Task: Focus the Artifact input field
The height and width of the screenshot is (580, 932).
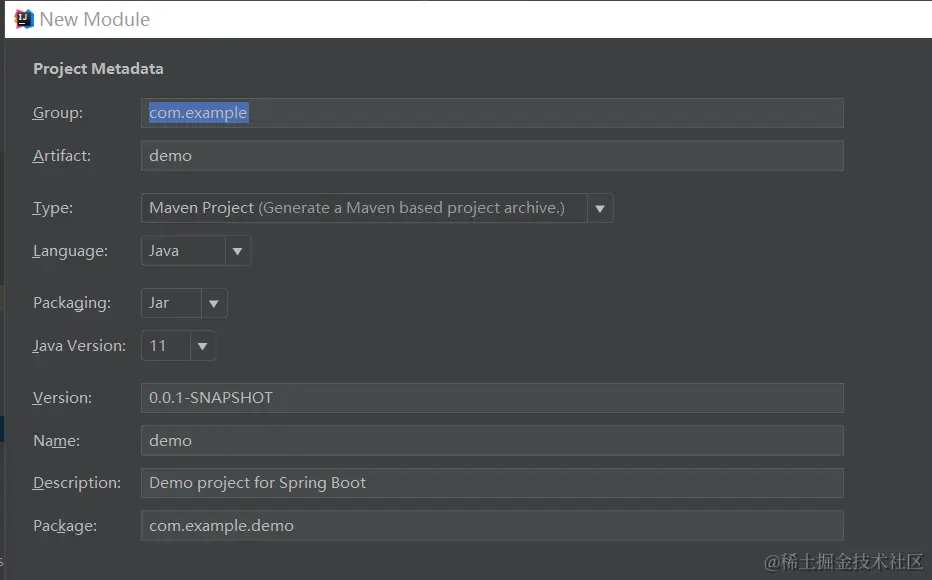Action: (492, 156)
